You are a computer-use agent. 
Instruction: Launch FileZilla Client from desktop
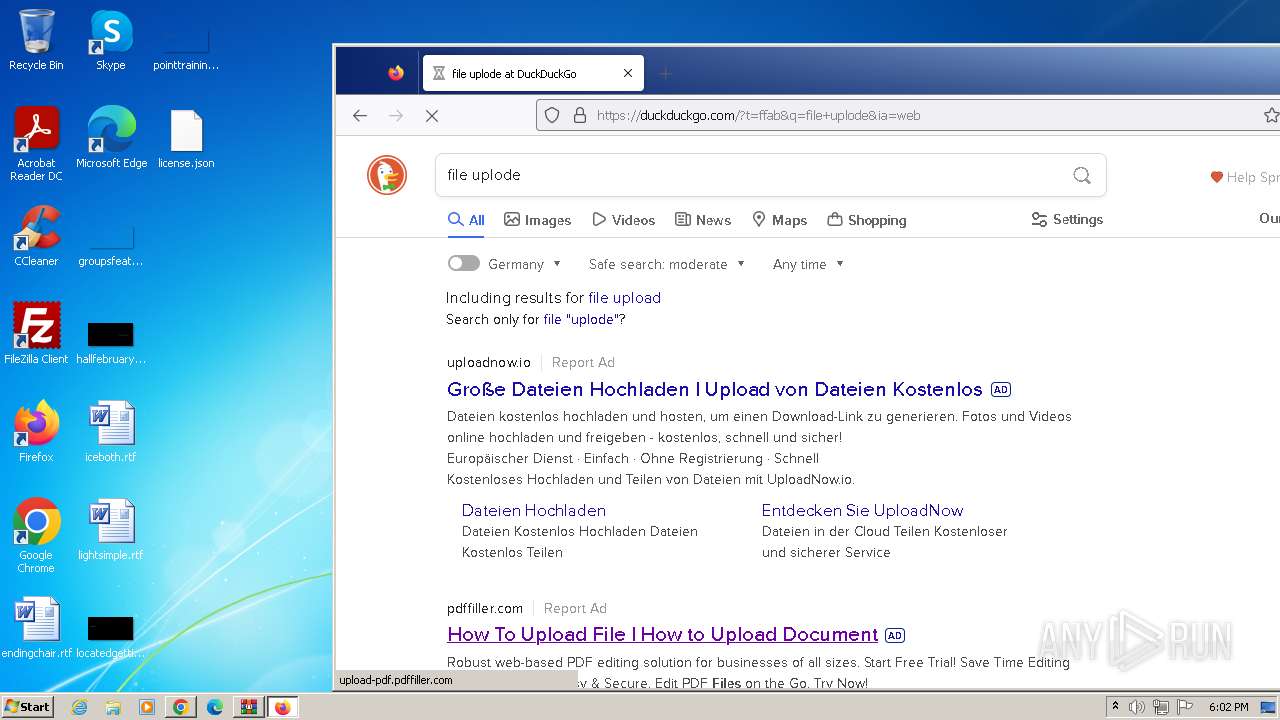pyautogui.click(x=36, y=334)
